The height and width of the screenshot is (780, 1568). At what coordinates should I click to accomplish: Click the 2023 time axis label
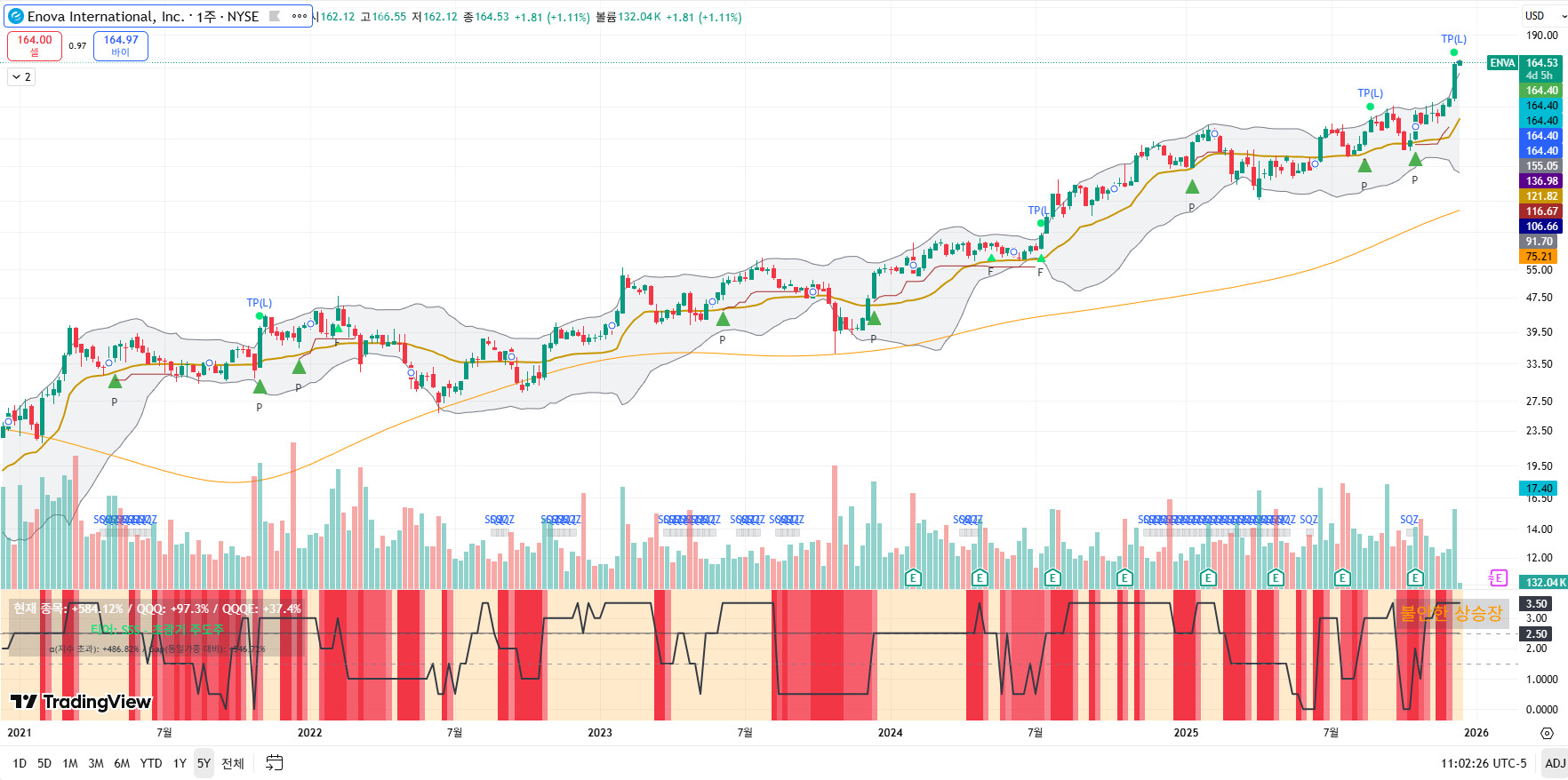600,733
